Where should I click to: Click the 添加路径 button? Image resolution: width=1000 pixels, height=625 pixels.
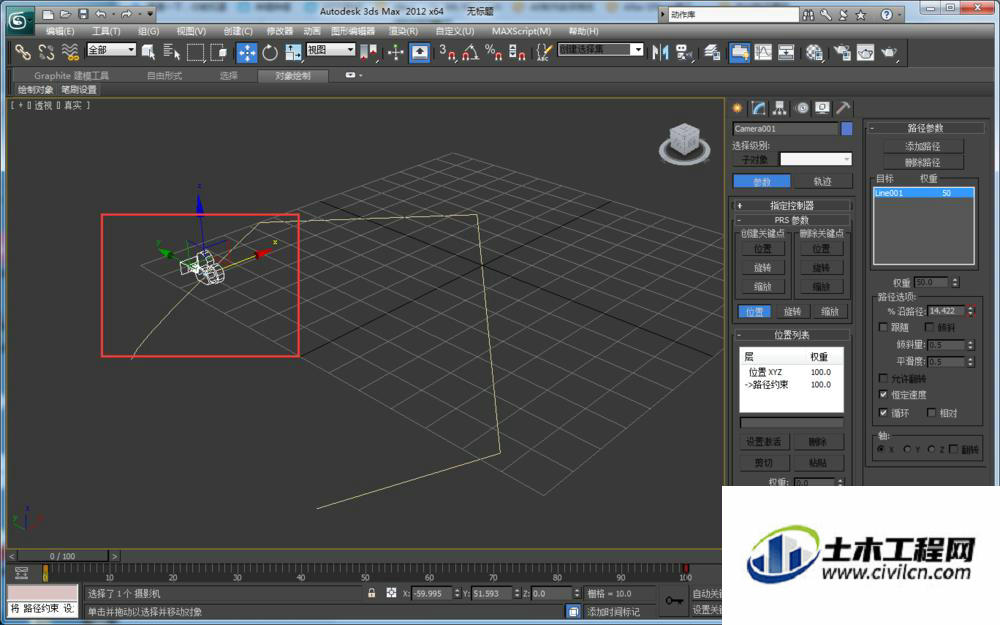tap(923, 146)
